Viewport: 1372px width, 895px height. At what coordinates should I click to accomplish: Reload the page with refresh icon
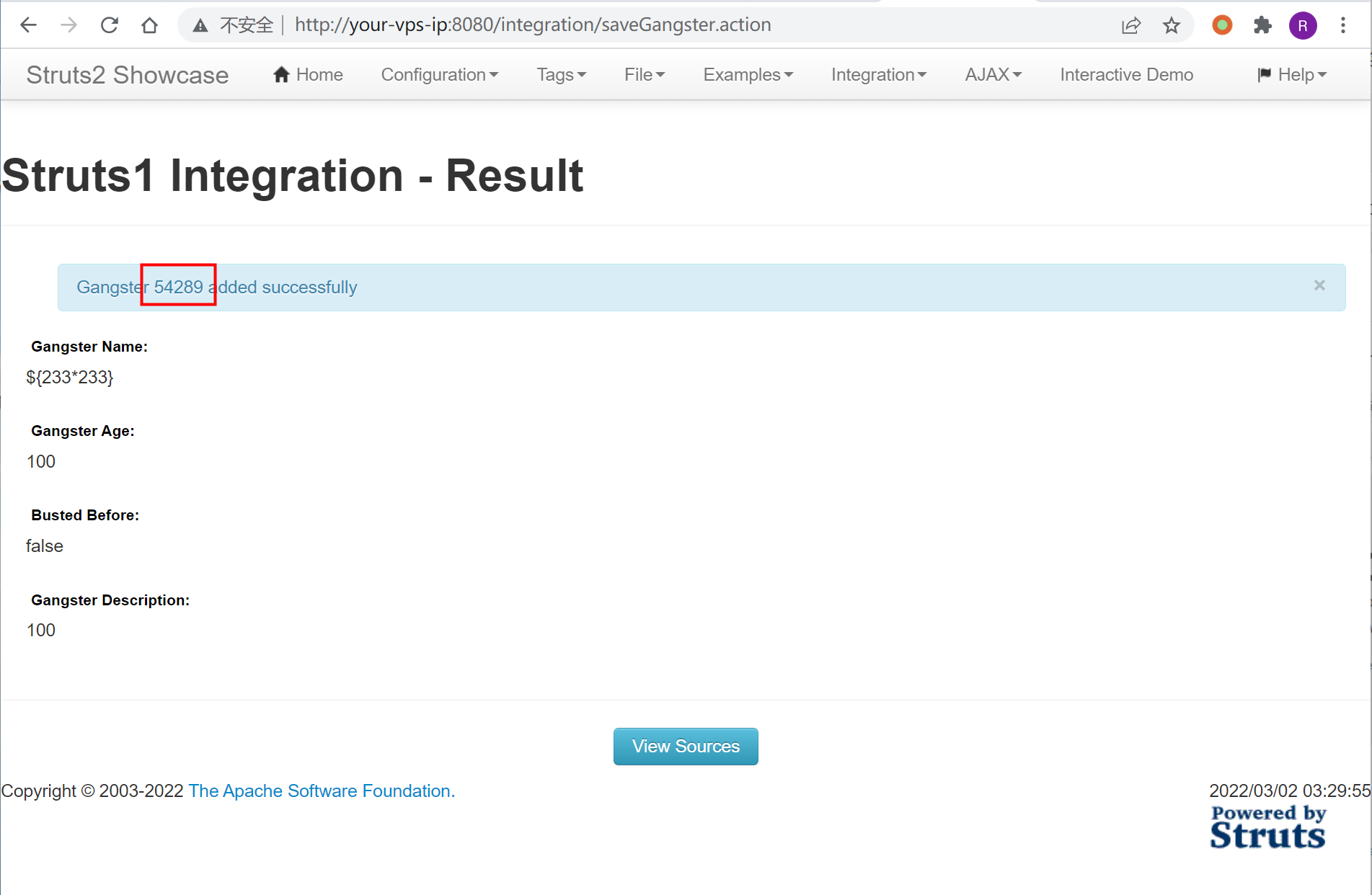tap(110, 25)
